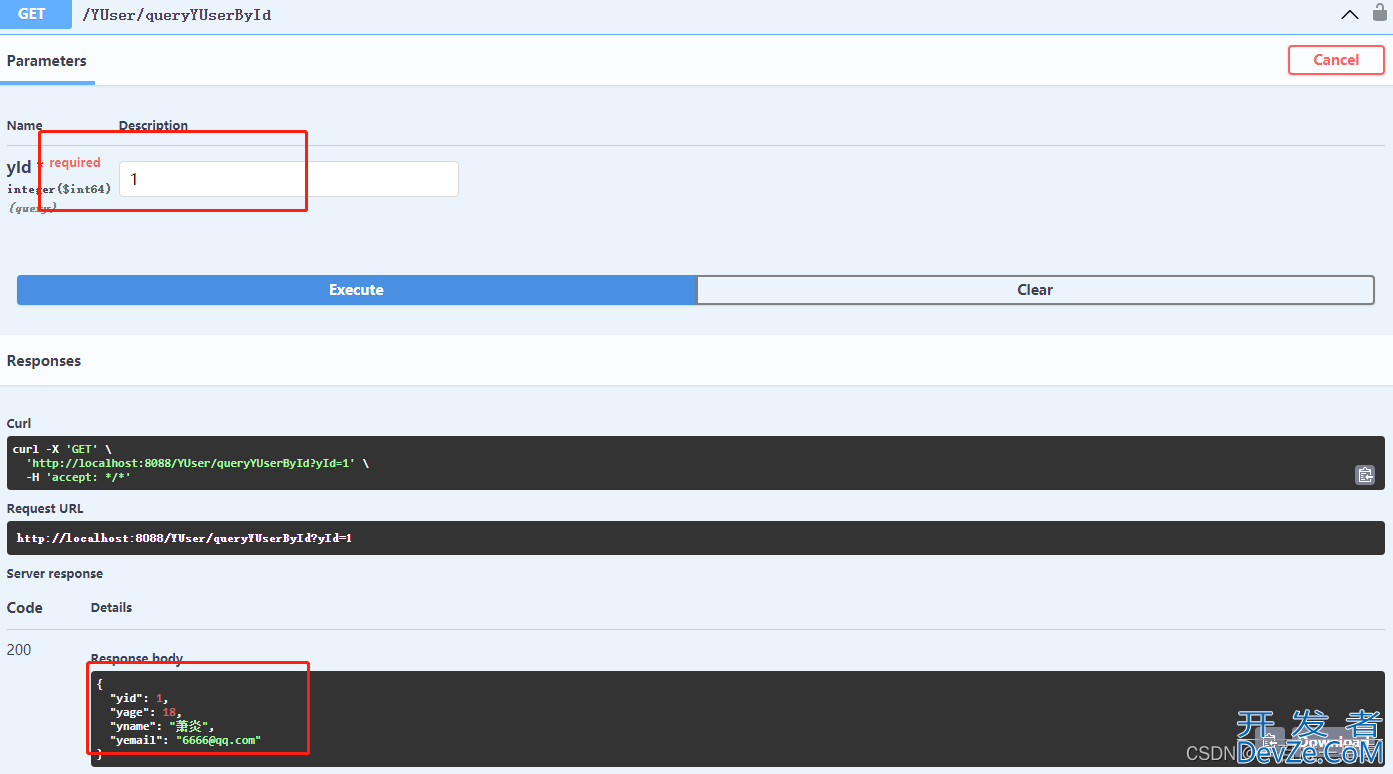Click the /YUser/queryYUserById path
The height and width of the screenshot is (774, 1393).
[177, 15]
